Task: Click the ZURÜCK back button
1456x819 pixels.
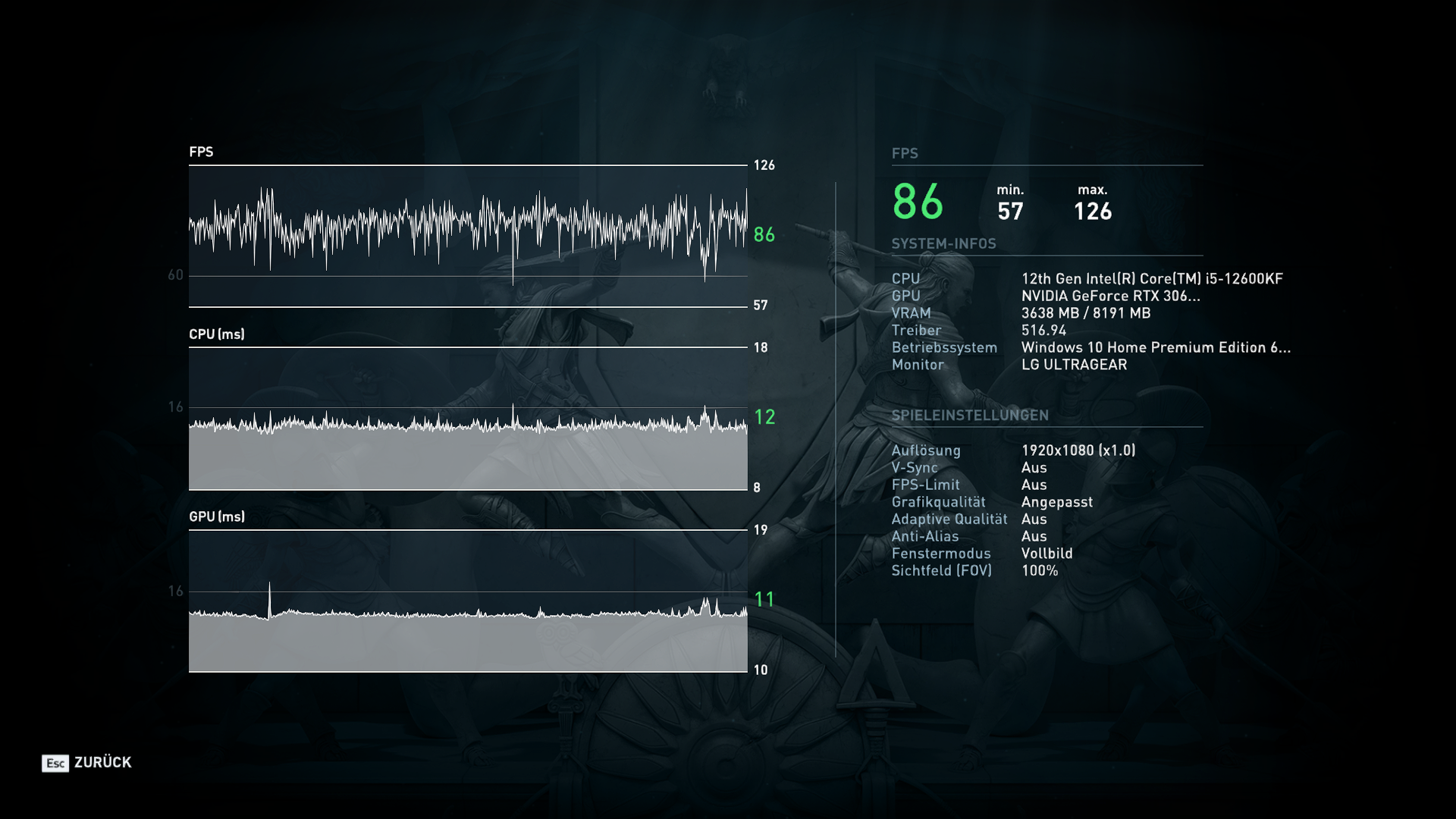Action: tap(103, 762)
